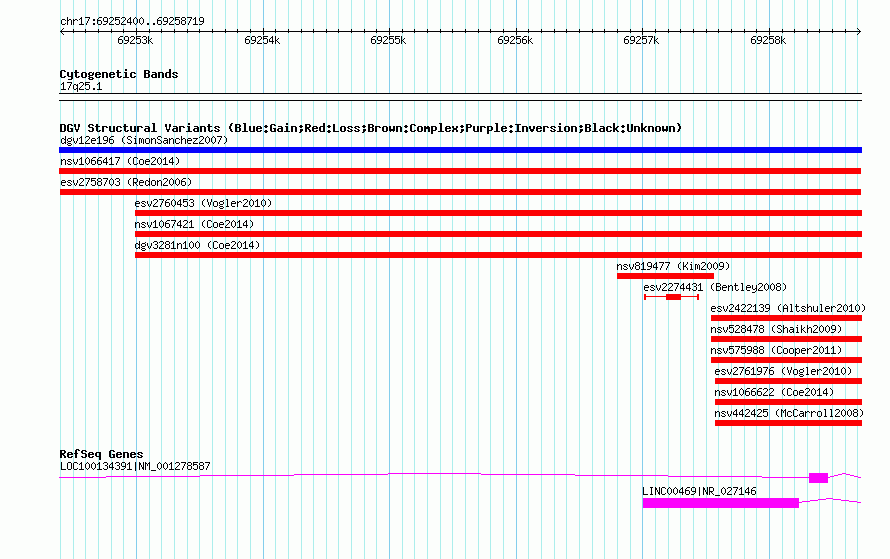Click the esv2761976 (Vogler2010) label

pos(783,371)
